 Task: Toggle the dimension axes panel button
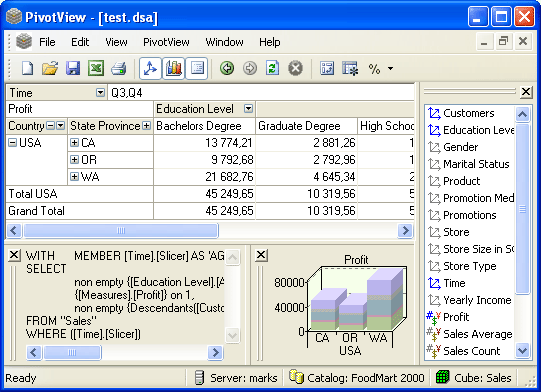(150, 68)
